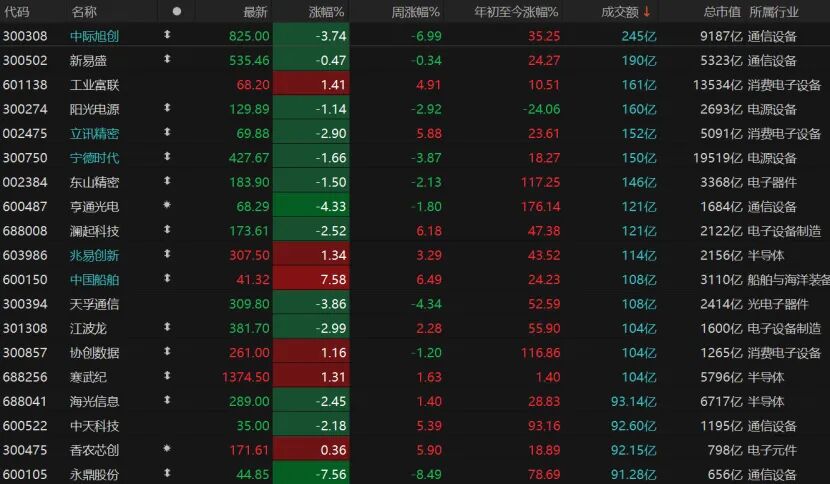The height and width of the screenshot is (484, 830).
Task: Click stock code 600105 in last row
Action: pos(24,475)
